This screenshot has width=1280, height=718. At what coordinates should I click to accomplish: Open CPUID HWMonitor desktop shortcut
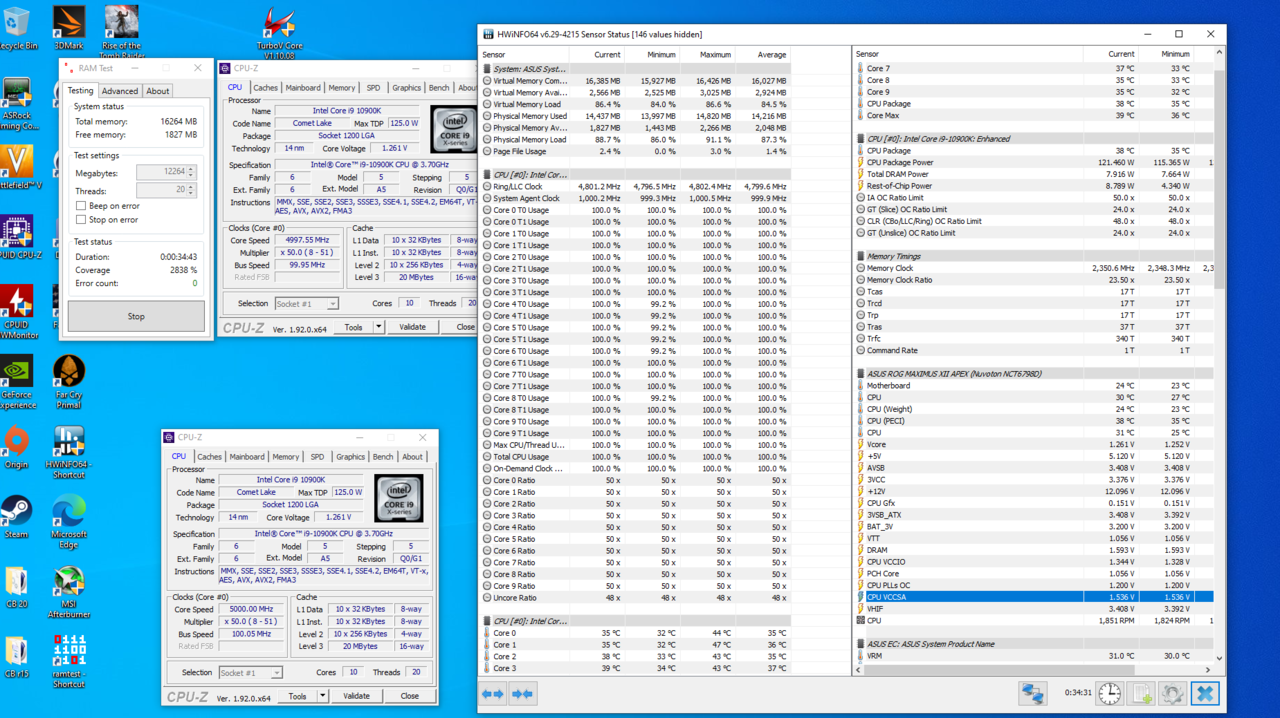[x=17, y=311]
